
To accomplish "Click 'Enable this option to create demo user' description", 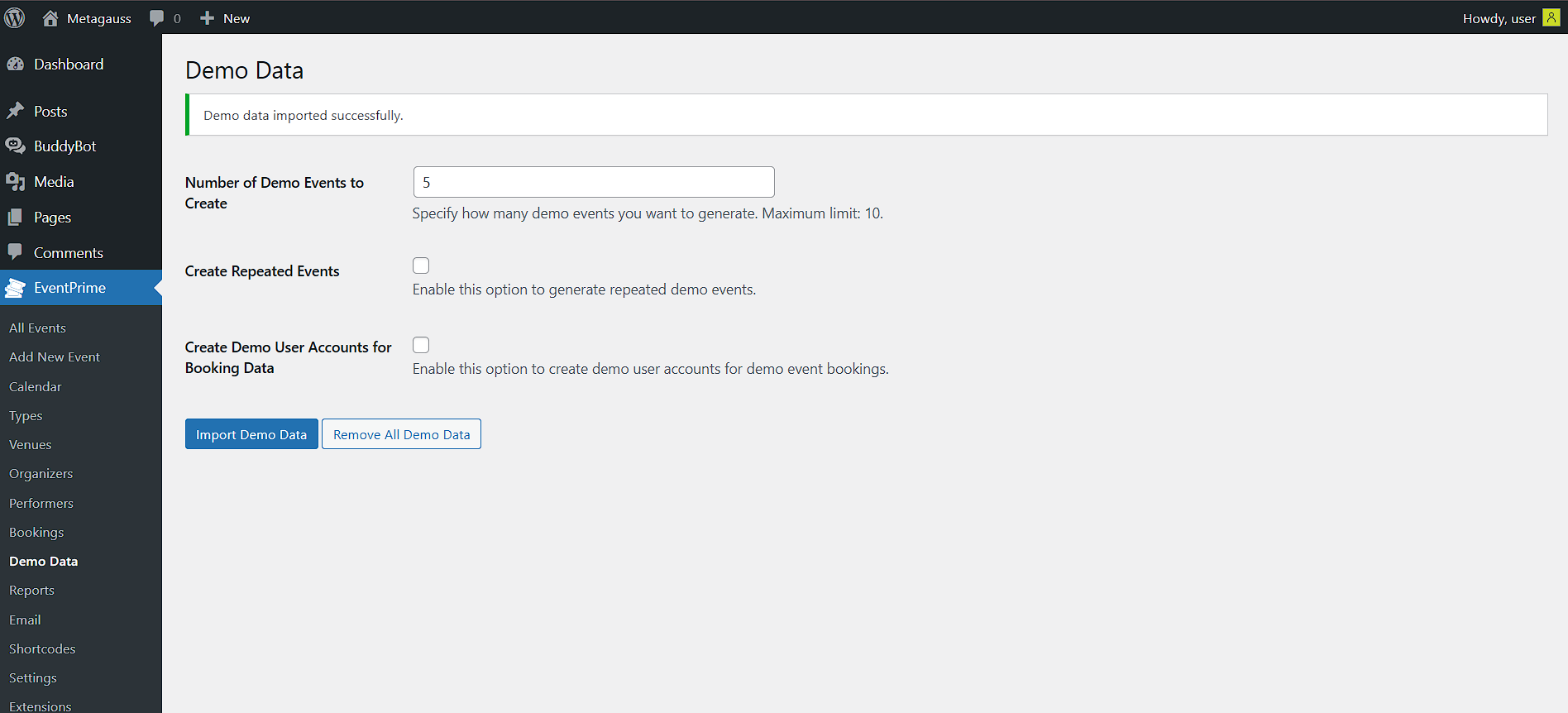I will click(x=651, y=369).
